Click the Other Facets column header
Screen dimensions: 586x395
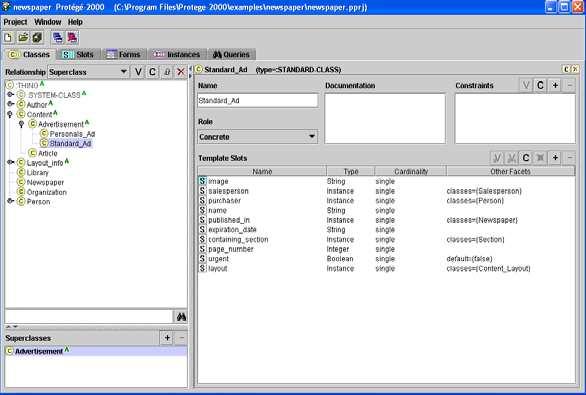click(510, 172)
